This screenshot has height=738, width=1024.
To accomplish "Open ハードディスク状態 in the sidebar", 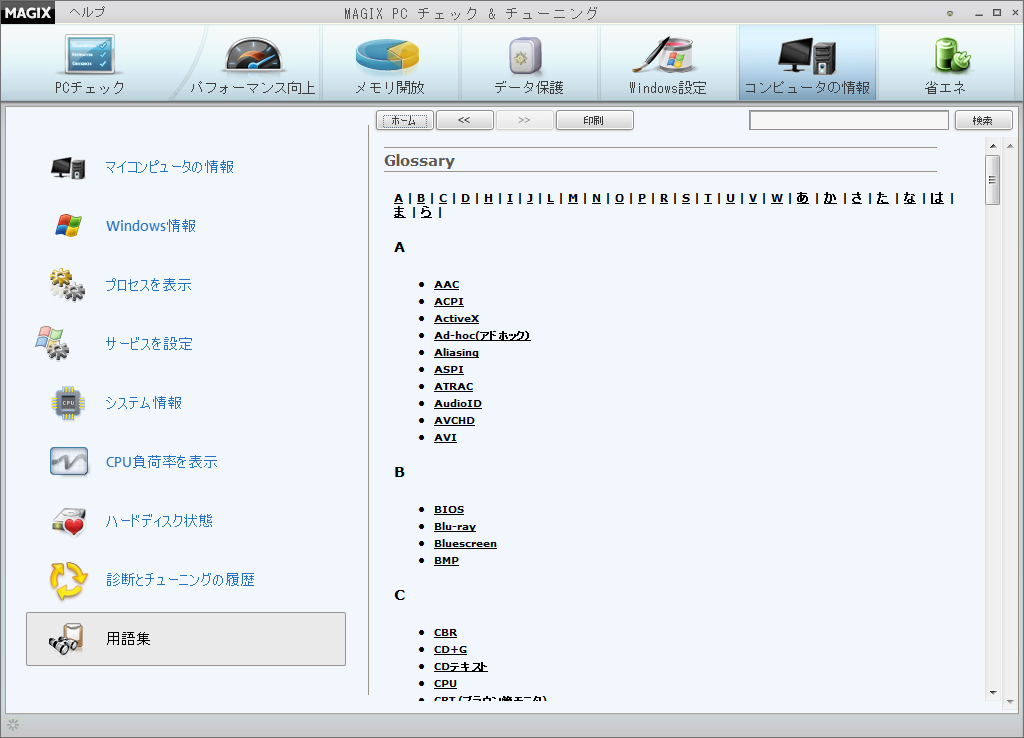I will [159, 521].
